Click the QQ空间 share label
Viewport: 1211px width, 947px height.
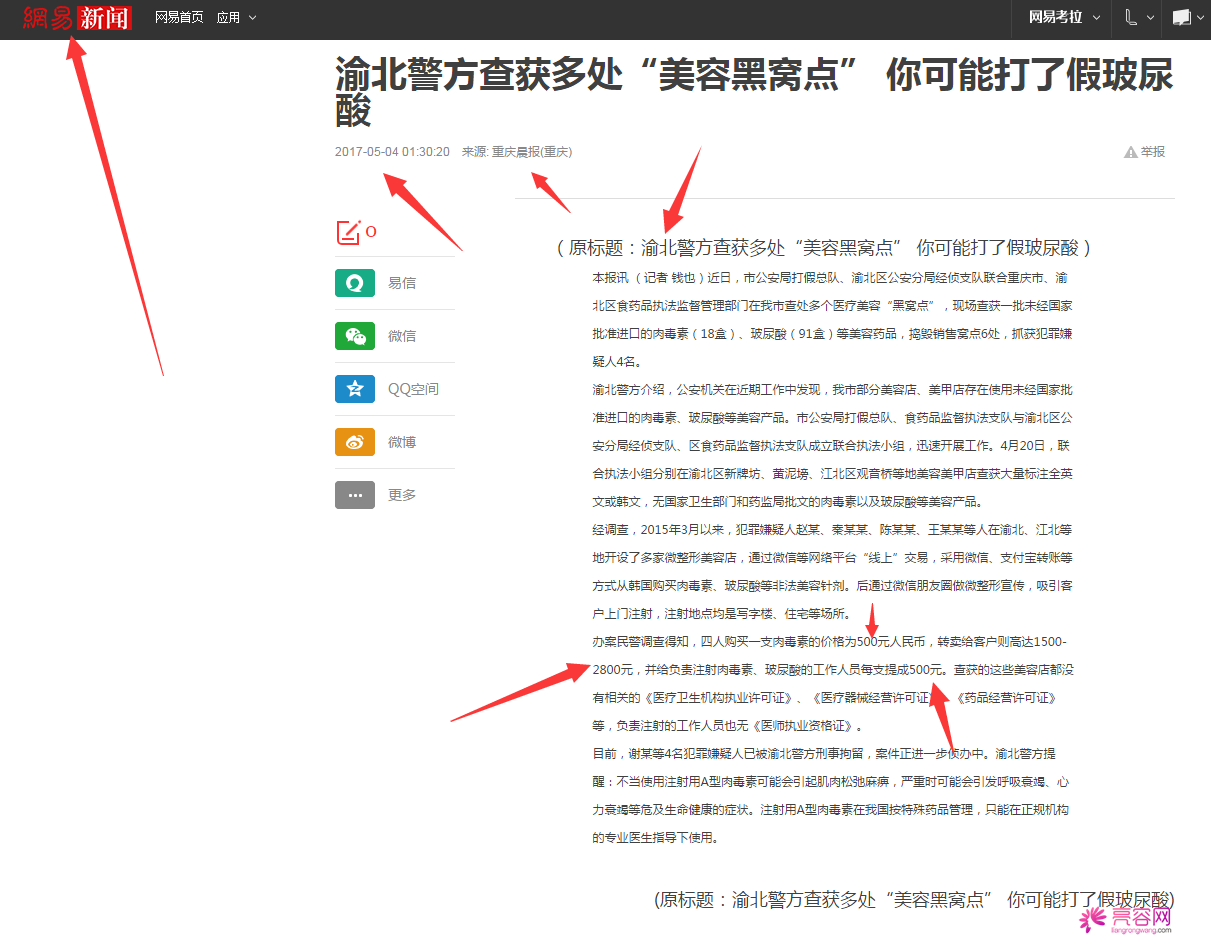pos(413,389)
